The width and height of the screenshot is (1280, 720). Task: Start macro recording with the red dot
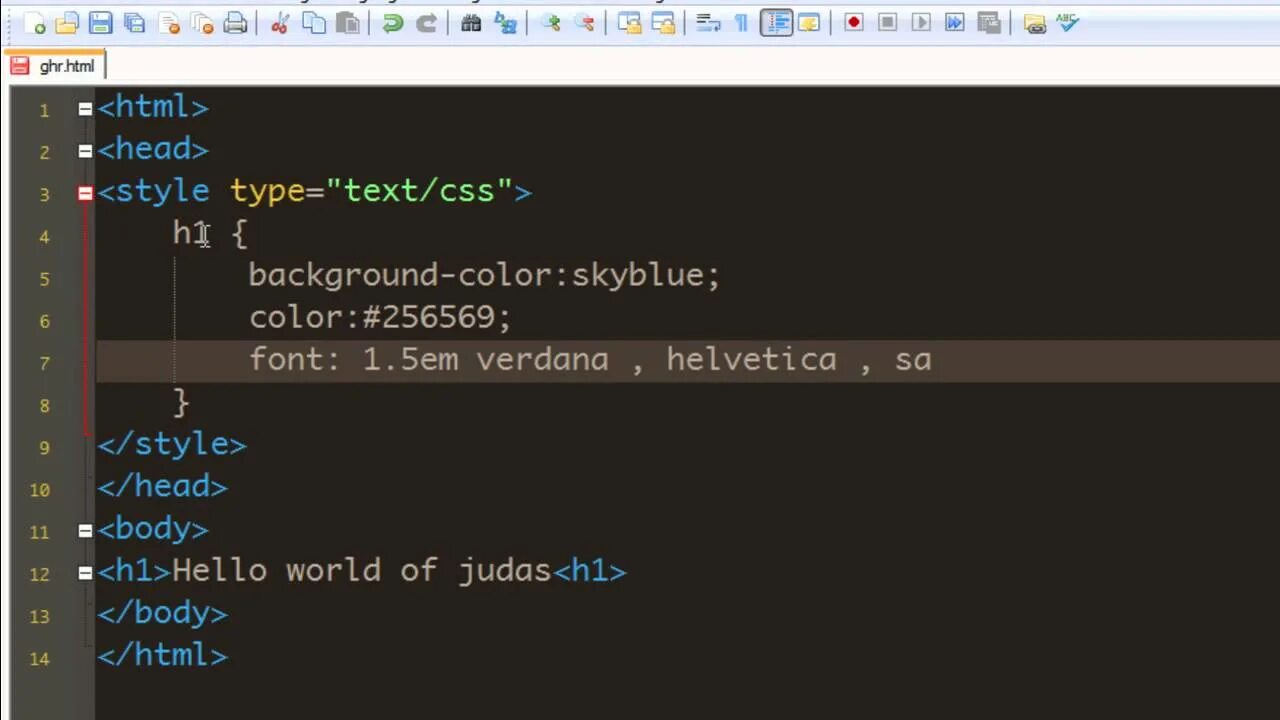(x=853, y=22)
